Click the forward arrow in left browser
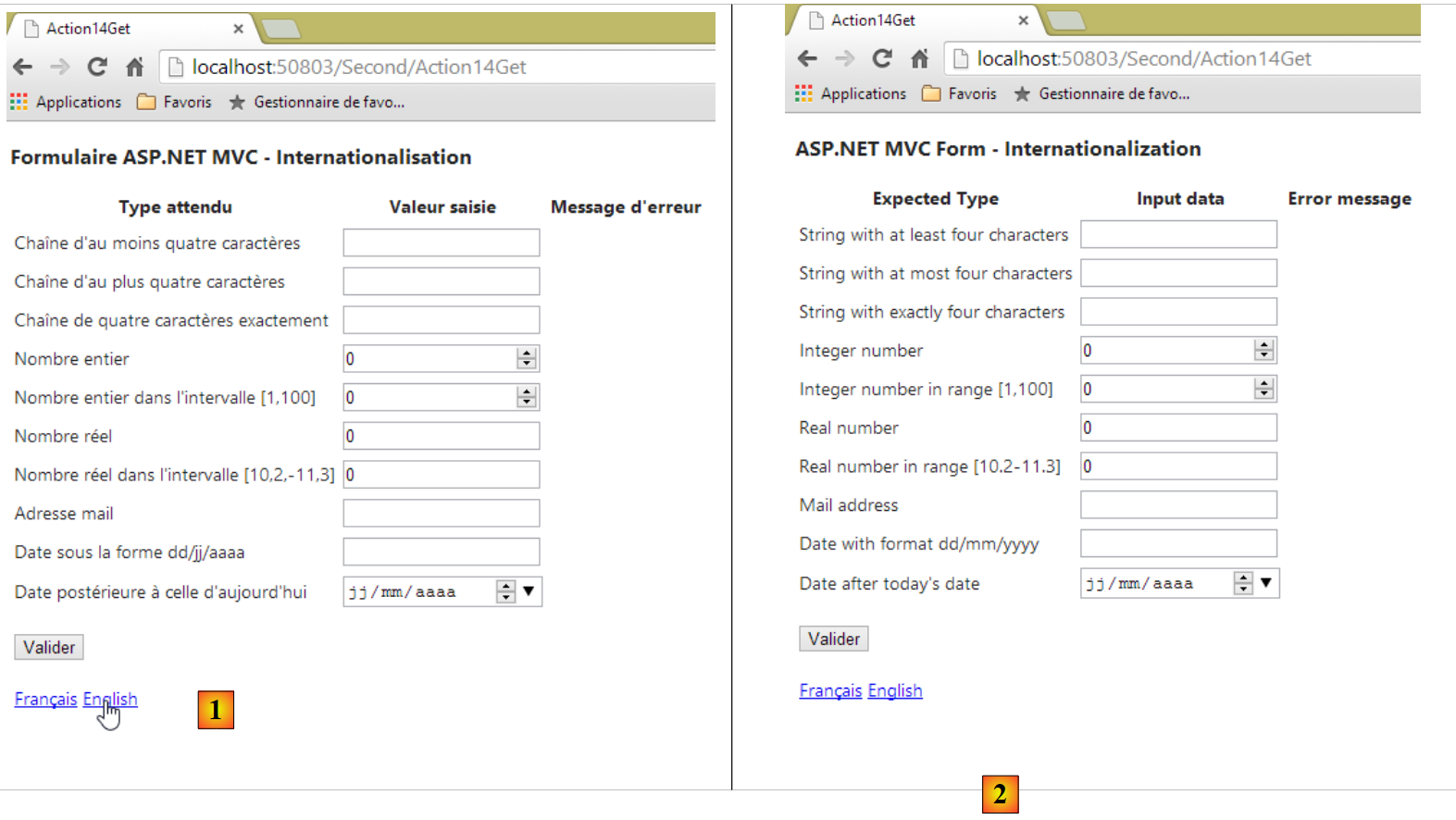This screenshot has height=820, width=1456. (x=60, y=67)
